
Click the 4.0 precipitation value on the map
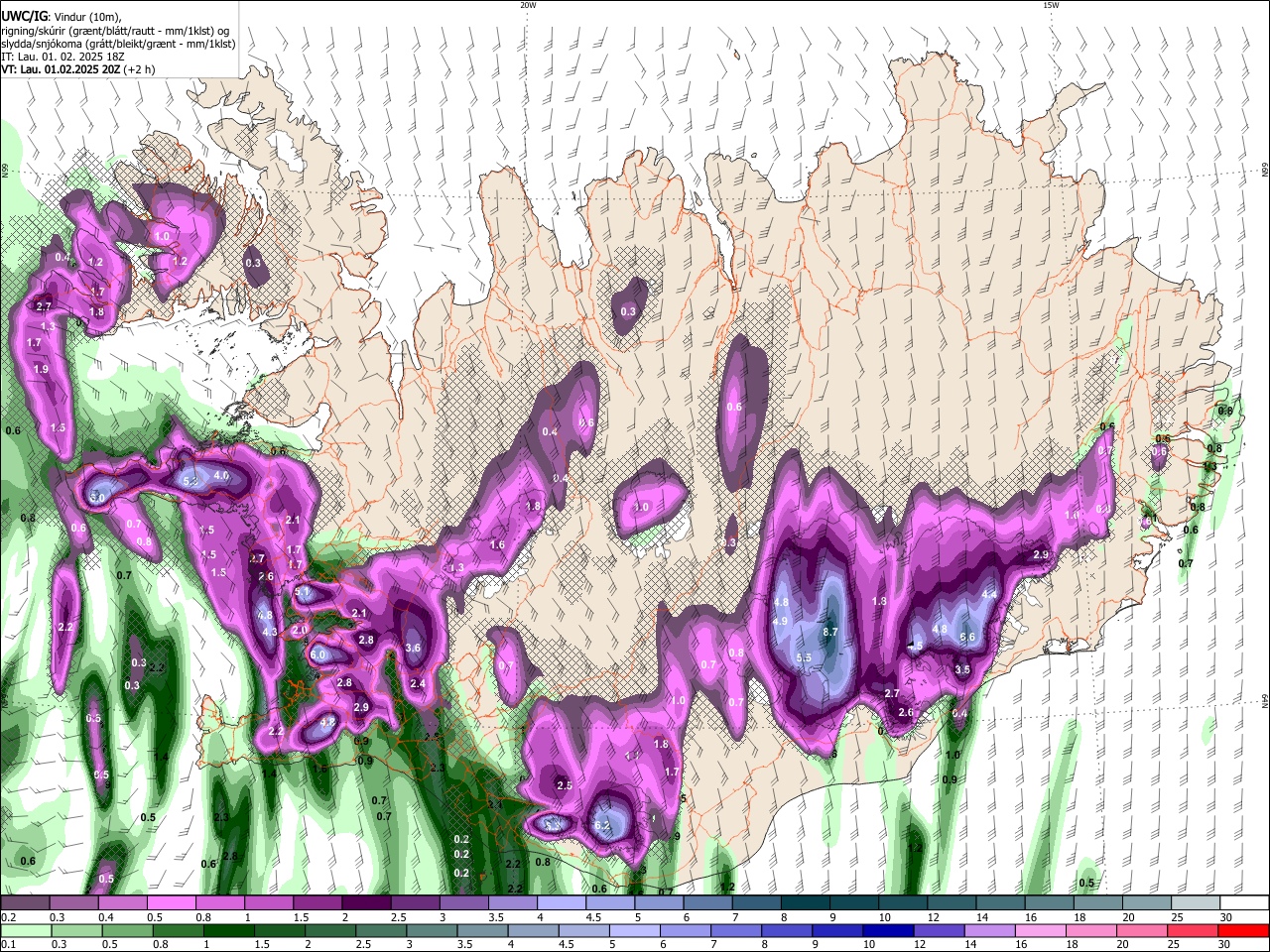pos(221,476)
